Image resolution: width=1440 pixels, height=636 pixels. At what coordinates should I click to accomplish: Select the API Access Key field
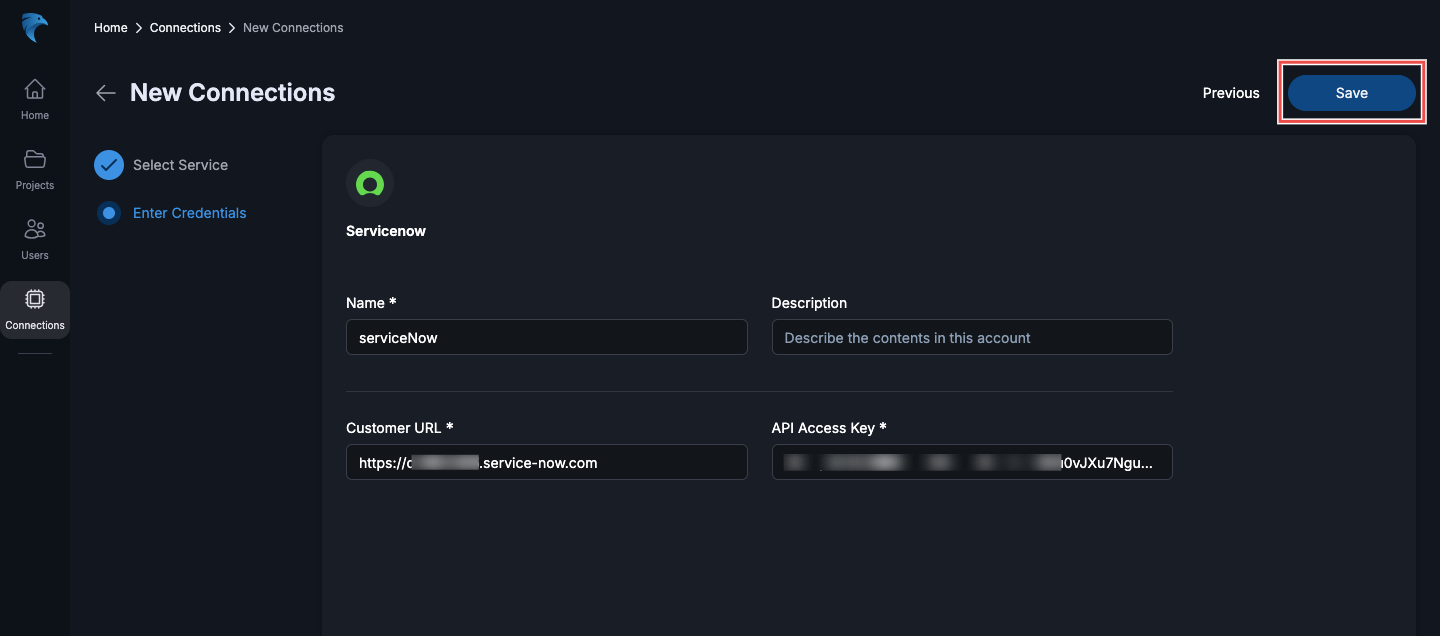(x=971, y=462)
